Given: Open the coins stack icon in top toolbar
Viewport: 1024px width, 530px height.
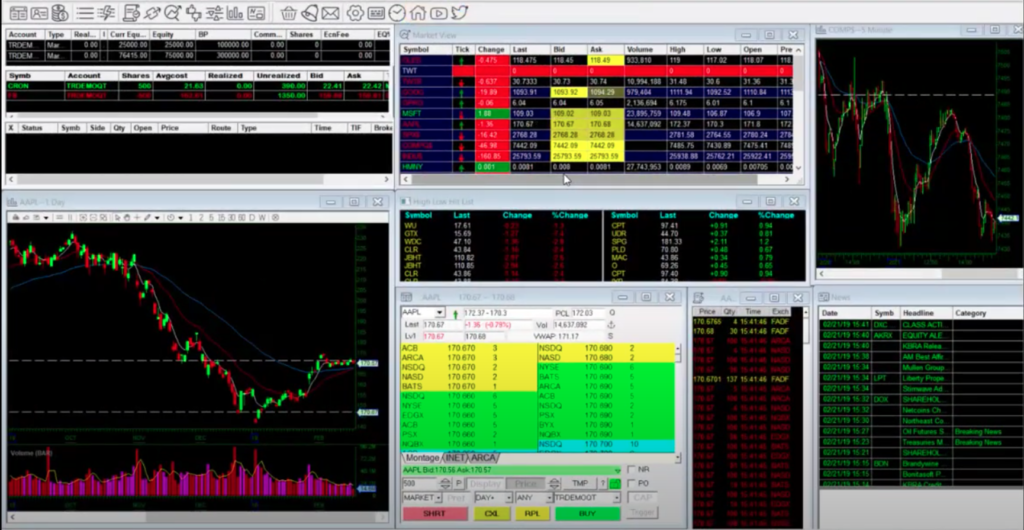Looking at the screenshot, I should click(60, 13).
